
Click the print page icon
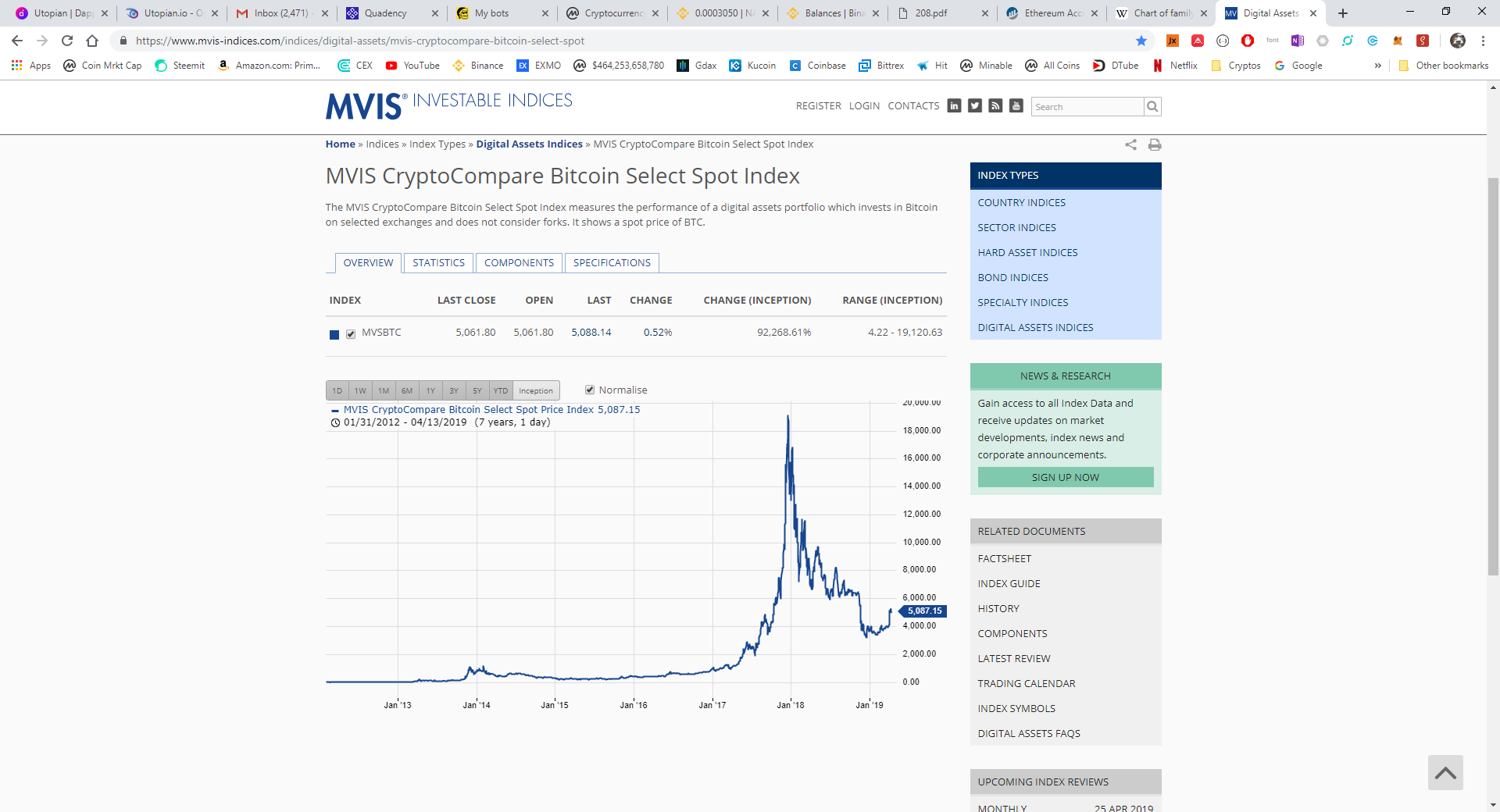(x=1155, y=144)
